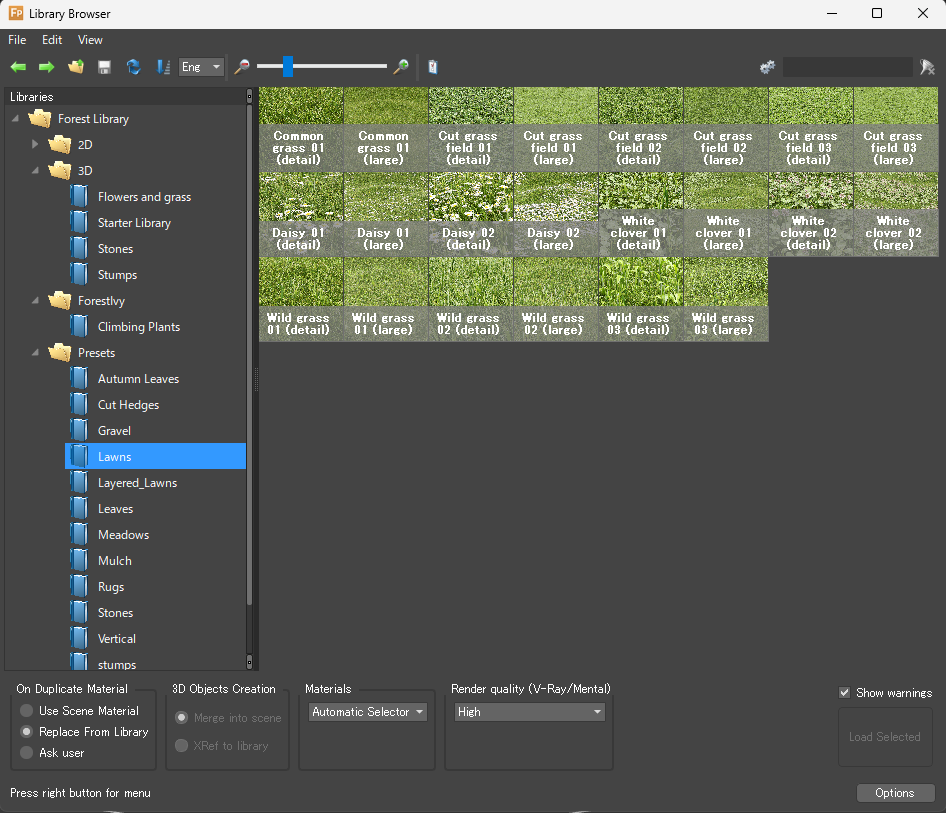Click the green back arrow in toolbar
Viewport: 946px width, 813px height.
pyautogui.click(x=18, y=67)
